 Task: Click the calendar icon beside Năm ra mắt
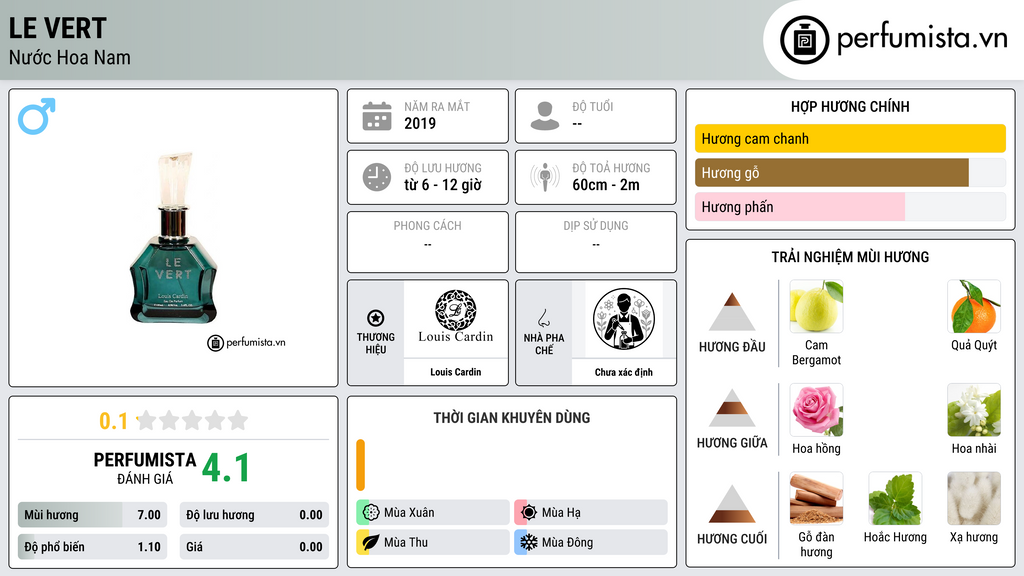pyautogui.click(x=377, y=116)
